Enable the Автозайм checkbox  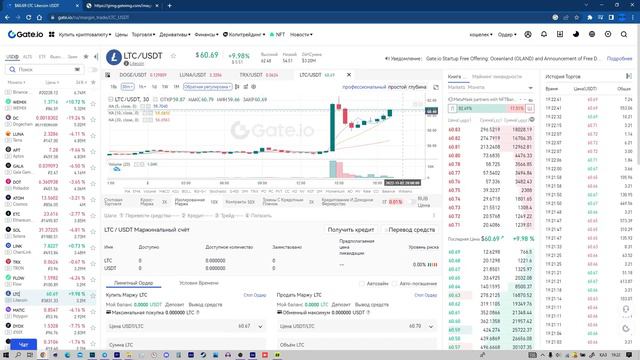(362, 283)
